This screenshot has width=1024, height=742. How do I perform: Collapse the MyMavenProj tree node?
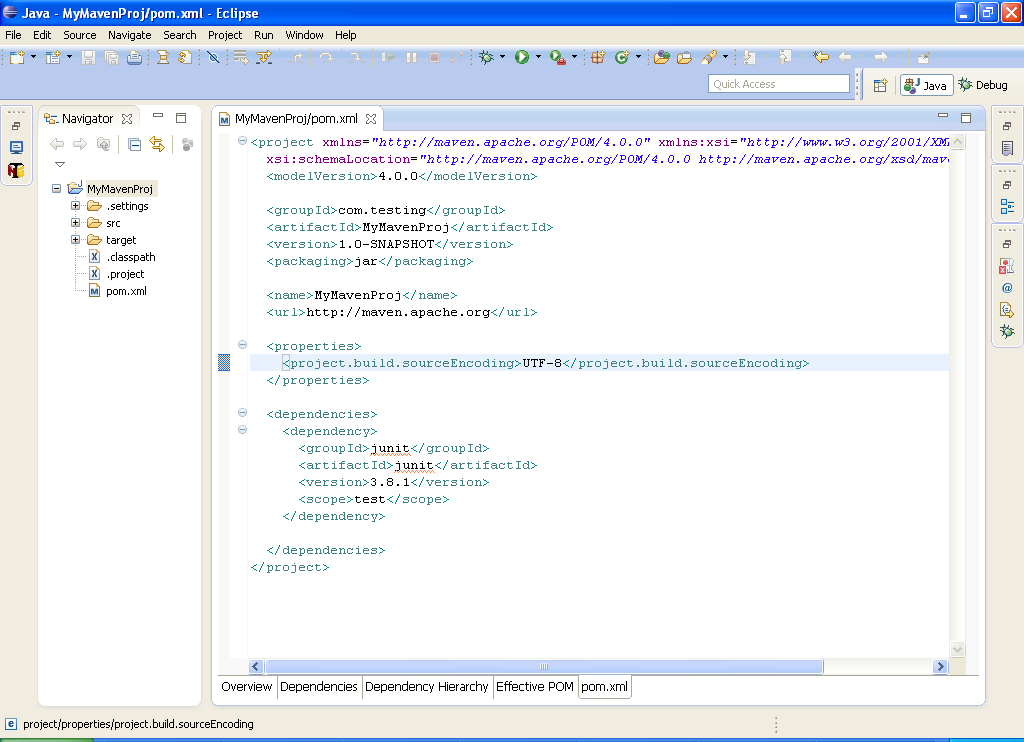click(x=57, y=189)
